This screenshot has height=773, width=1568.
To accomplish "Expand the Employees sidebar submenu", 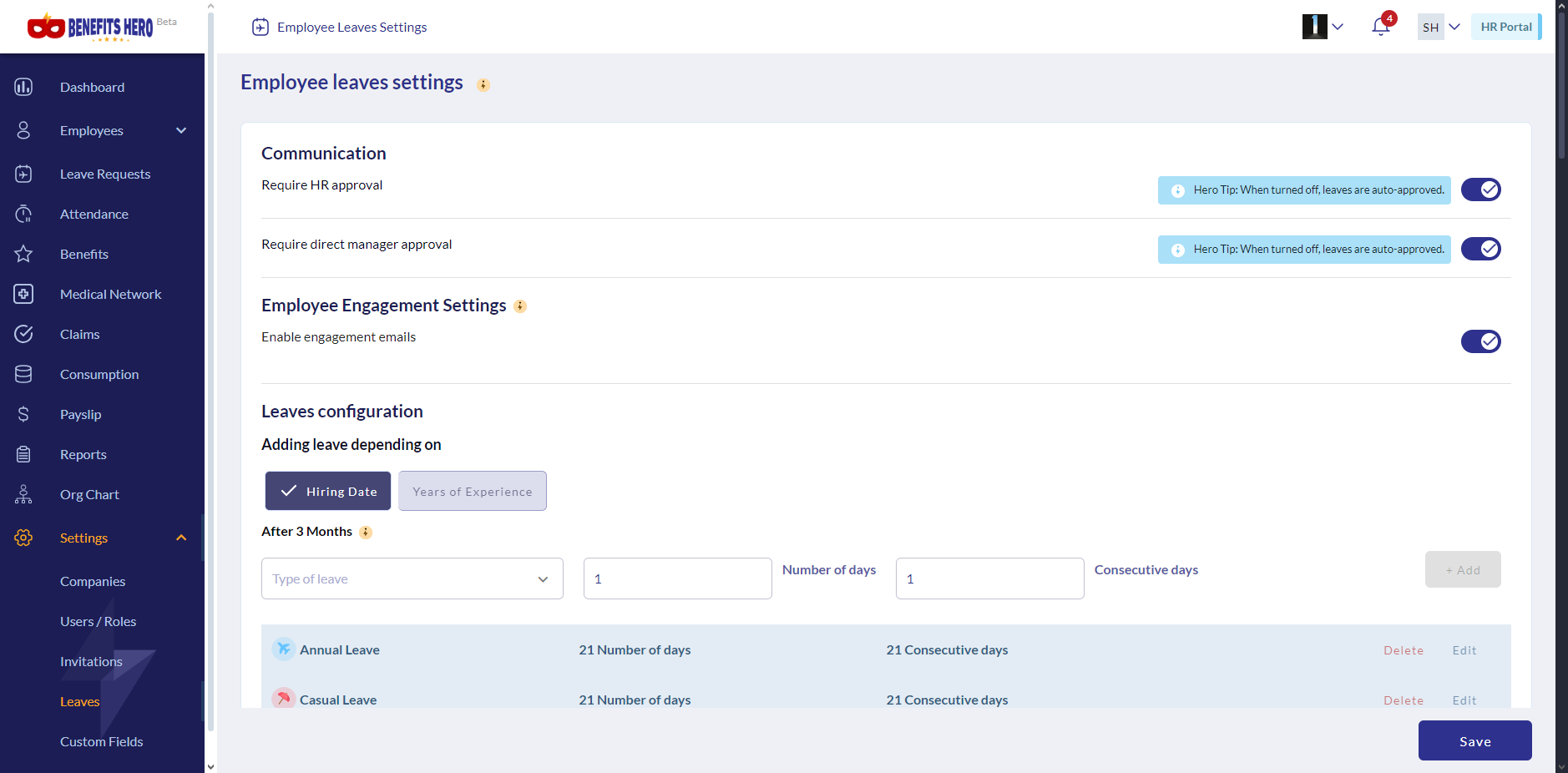I will pos(181,130).
